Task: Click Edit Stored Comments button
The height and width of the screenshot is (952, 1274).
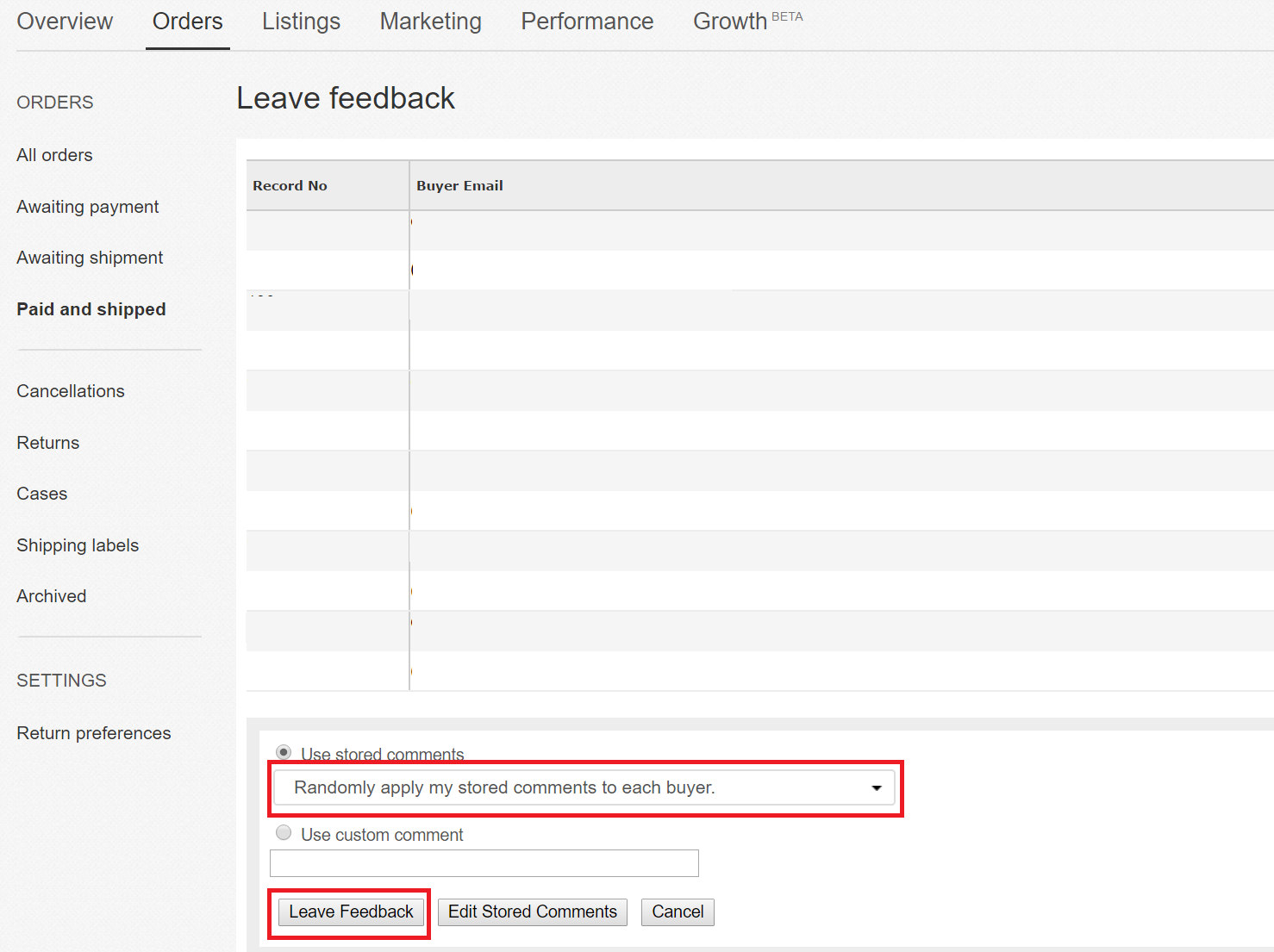Action: (x=533, y=912)
